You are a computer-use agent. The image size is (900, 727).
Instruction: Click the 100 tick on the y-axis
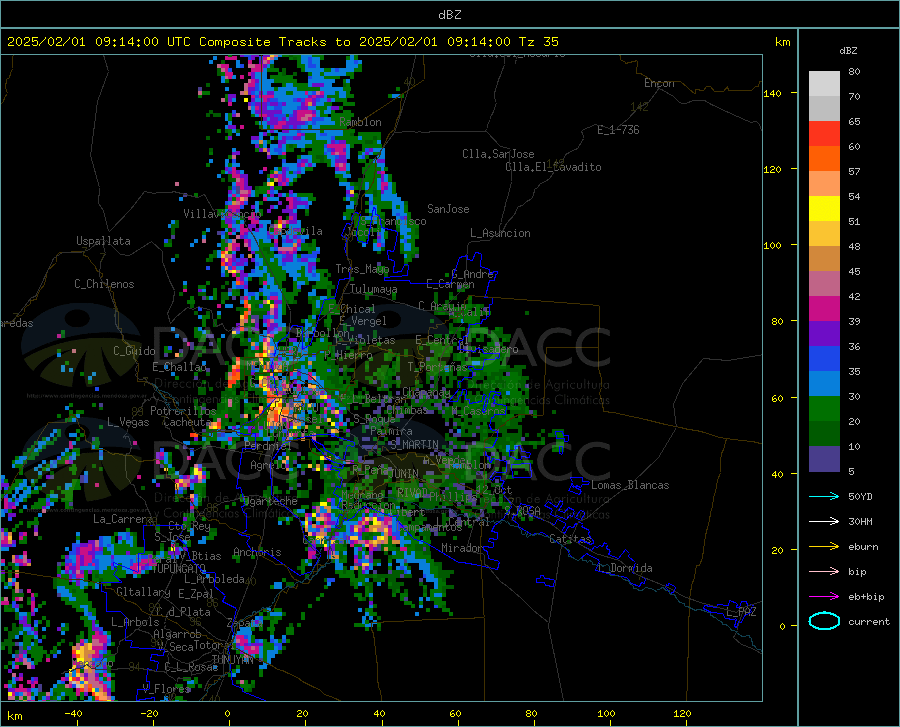[773, 245]
